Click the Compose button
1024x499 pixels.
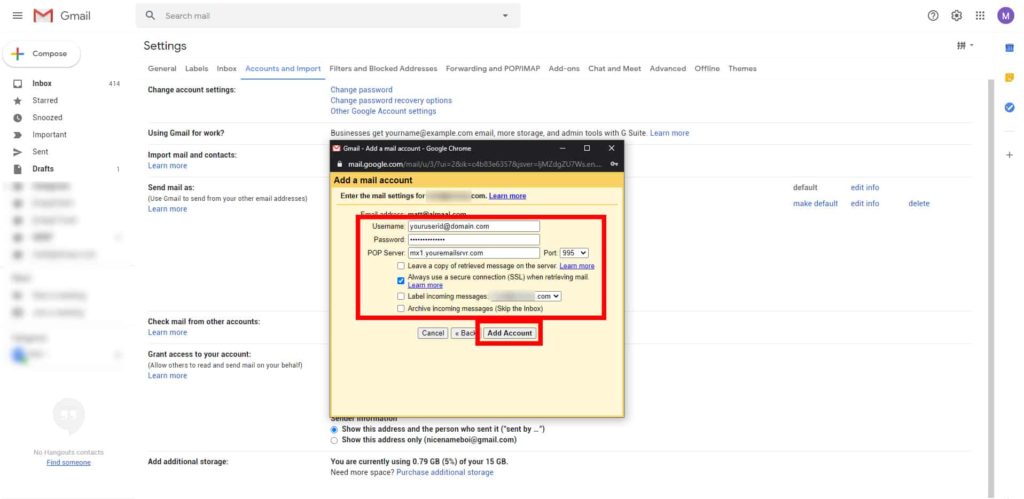click(42, 54)
